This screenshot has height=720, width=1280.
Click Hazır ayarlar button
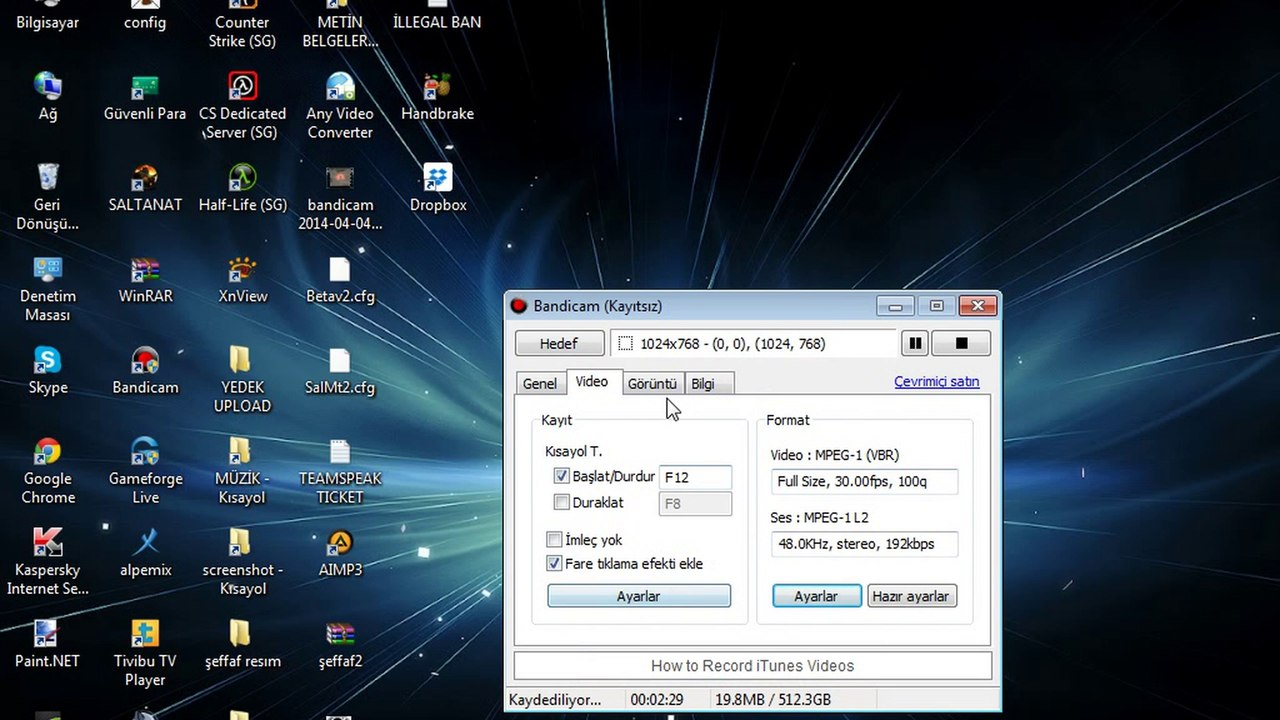pos(911,596)
